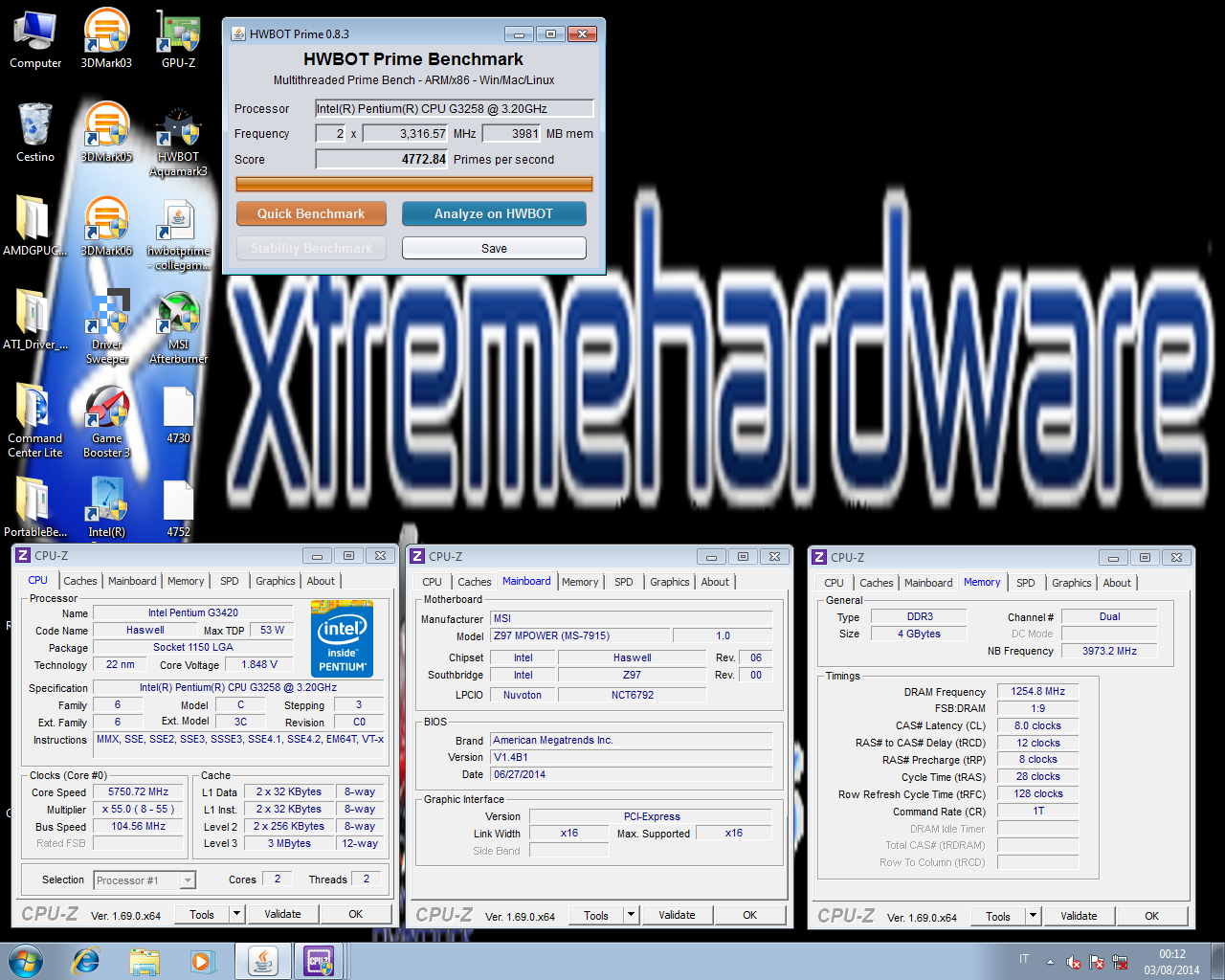
Task: Select CPU tab in right CPU-Z window
Action: click(x=835, y=583)
